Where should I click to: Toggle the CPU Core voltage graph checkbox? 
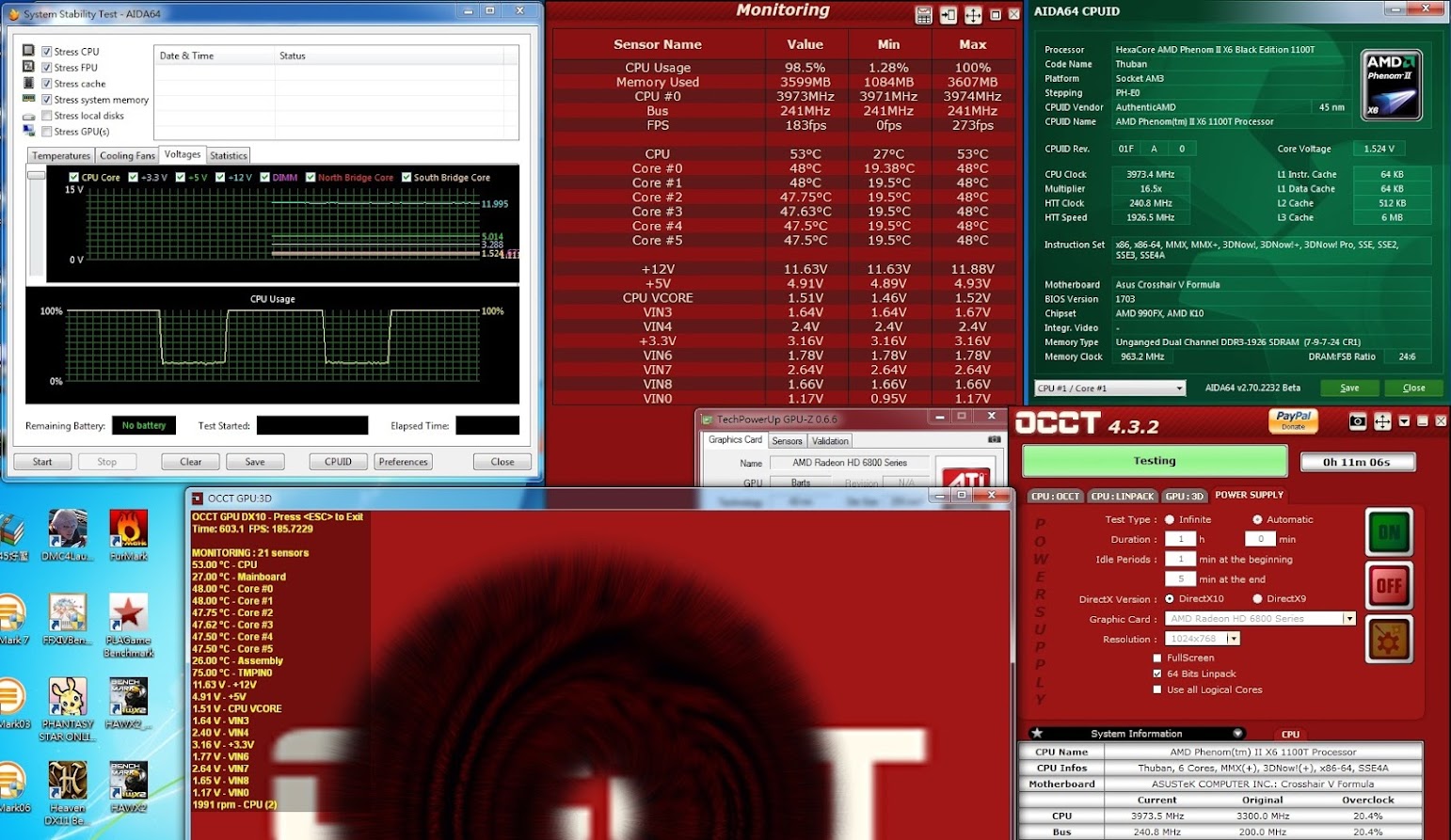(x=74, y=177)
